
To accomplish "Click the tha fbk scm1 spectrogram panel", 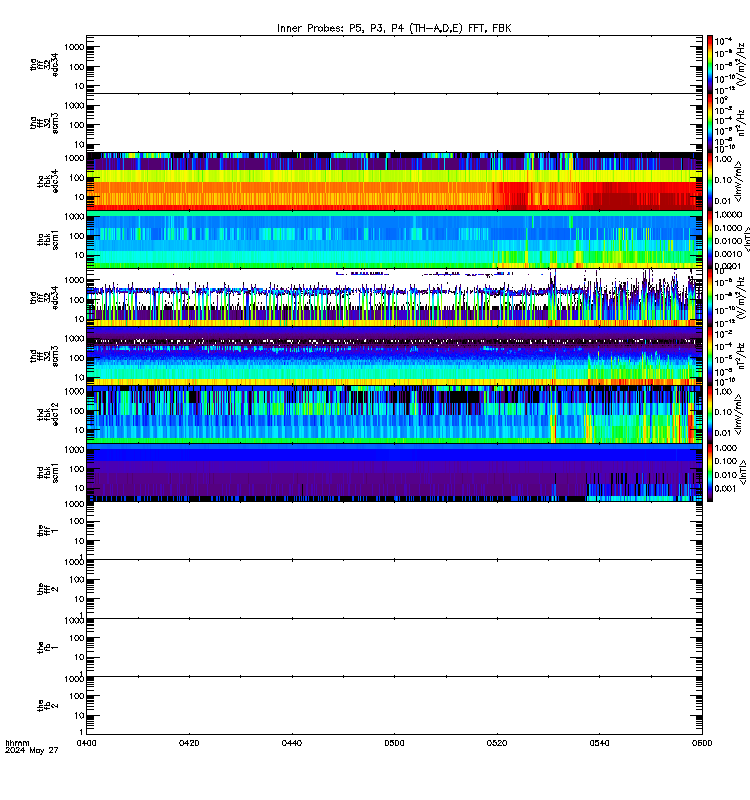I will pos(394,239).
